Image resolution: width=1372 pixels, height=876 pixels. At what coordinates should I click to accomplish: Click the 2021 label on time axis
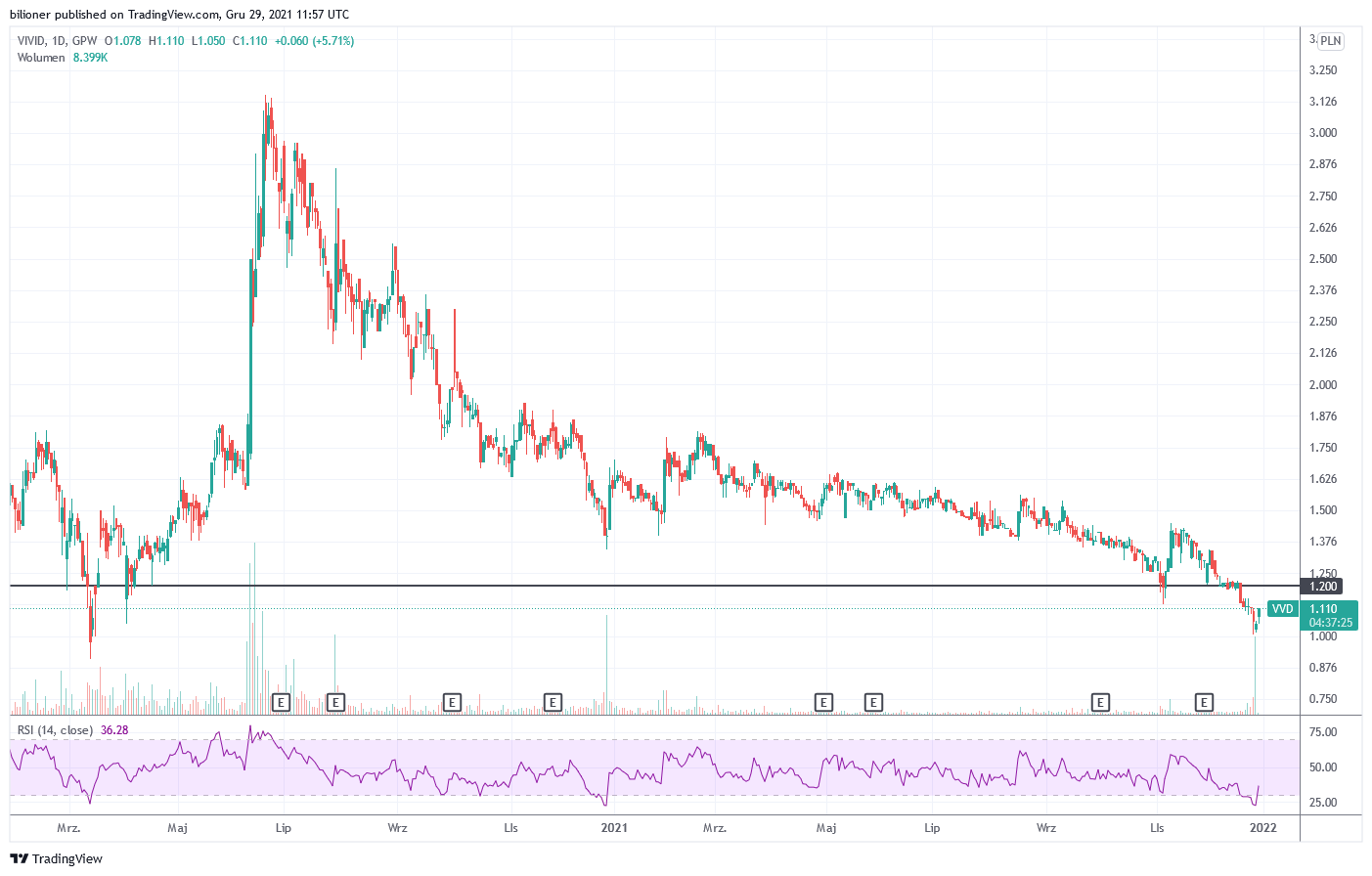614,828
